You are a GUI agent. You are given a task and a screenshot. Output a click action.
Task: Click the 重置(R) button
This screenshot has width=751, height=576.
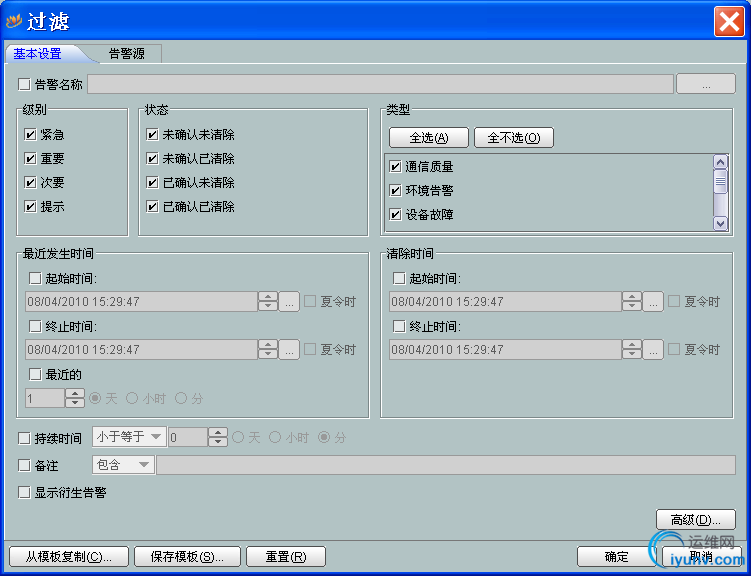click(286, 556)
